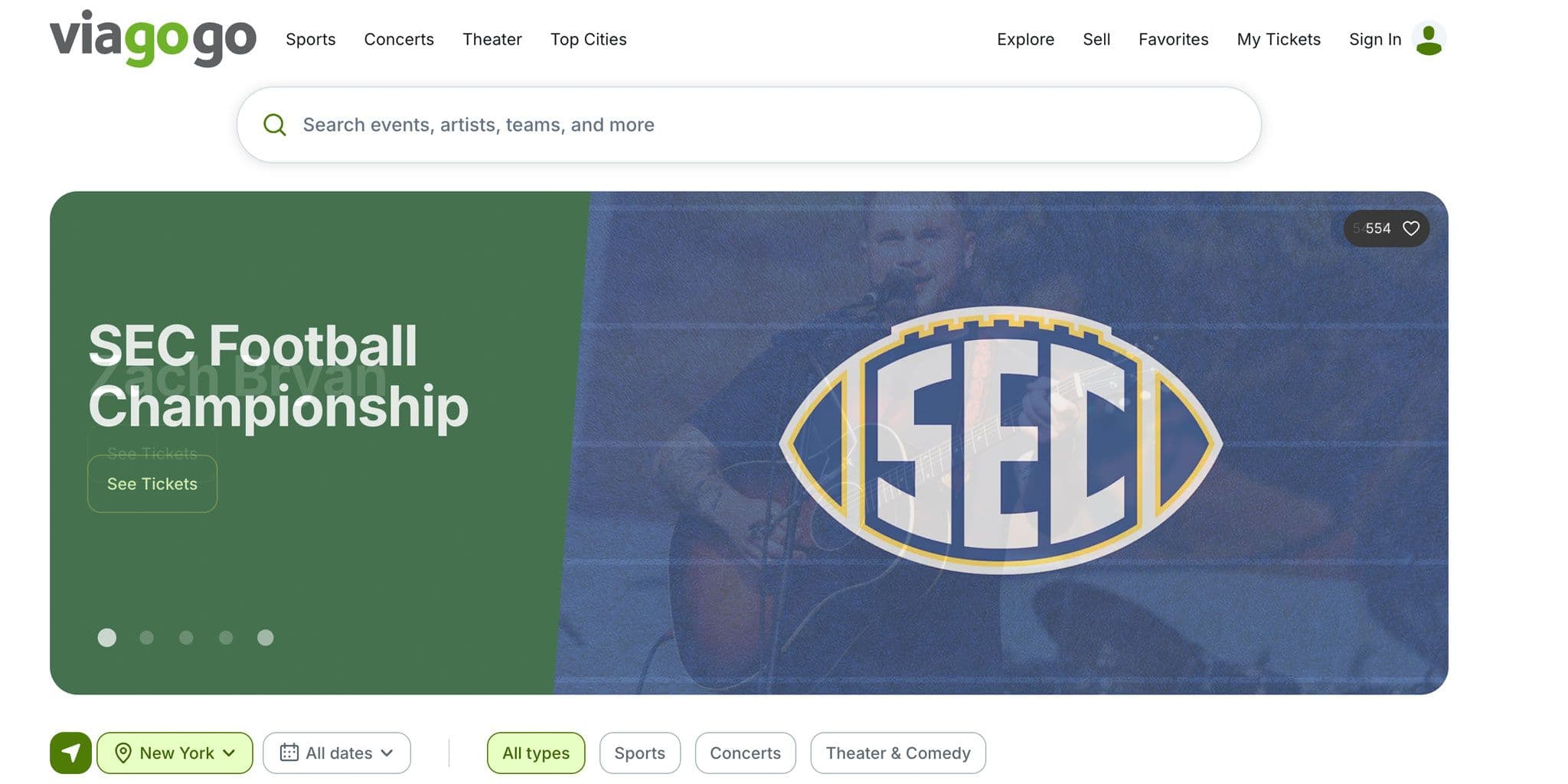Screen dimensions: 1568x784
Task: Click the calendar icon in All dates
Action: click(x=289, y=753)
